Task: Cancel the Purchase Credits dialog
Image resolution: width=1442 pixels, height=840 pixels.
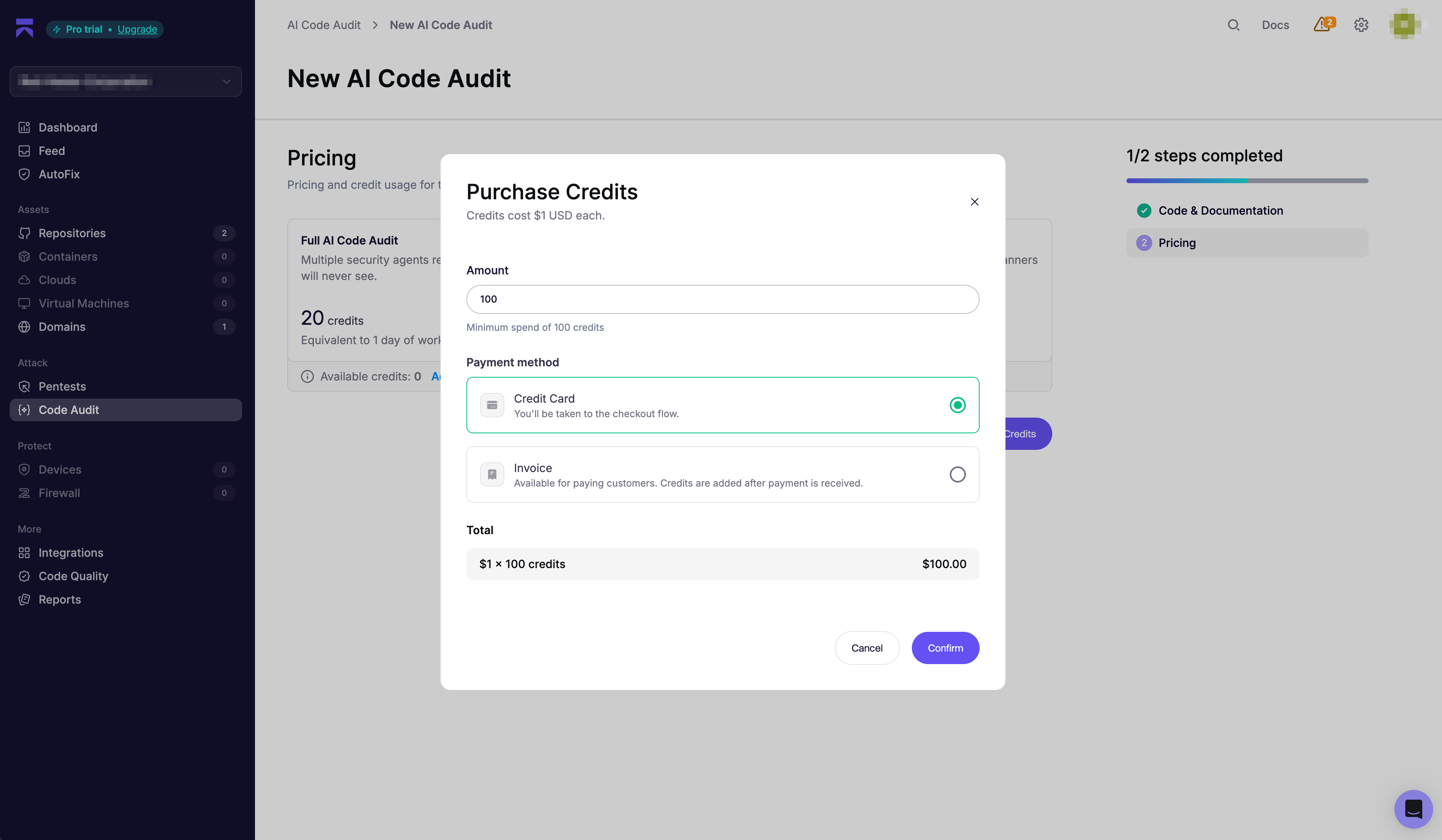Action: (x=867, y=648)
